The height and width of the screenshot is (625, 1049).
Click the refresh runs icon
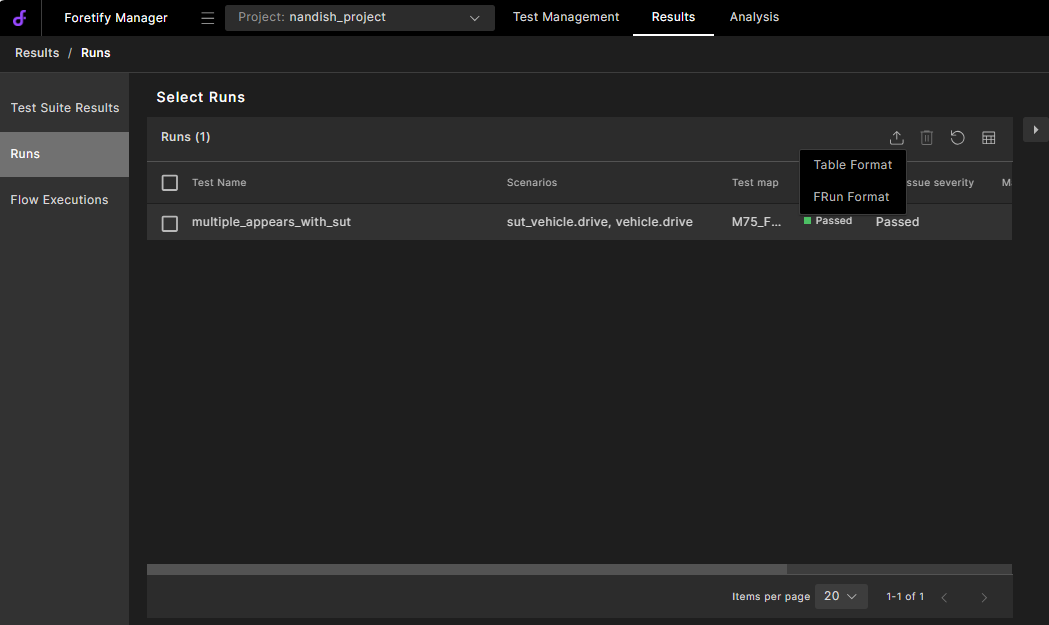pyautogui.click(x=958, y=138)
